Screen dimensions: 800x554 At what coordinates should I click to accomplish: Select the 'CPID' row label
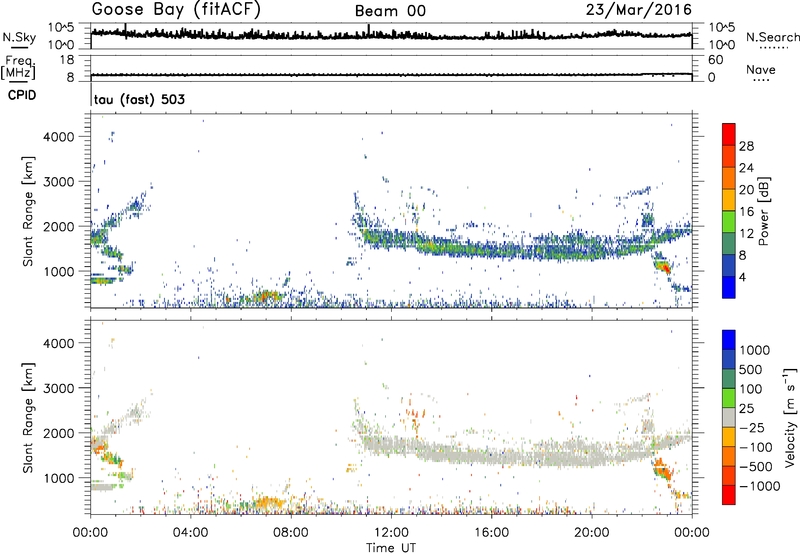tap(22, 95)
